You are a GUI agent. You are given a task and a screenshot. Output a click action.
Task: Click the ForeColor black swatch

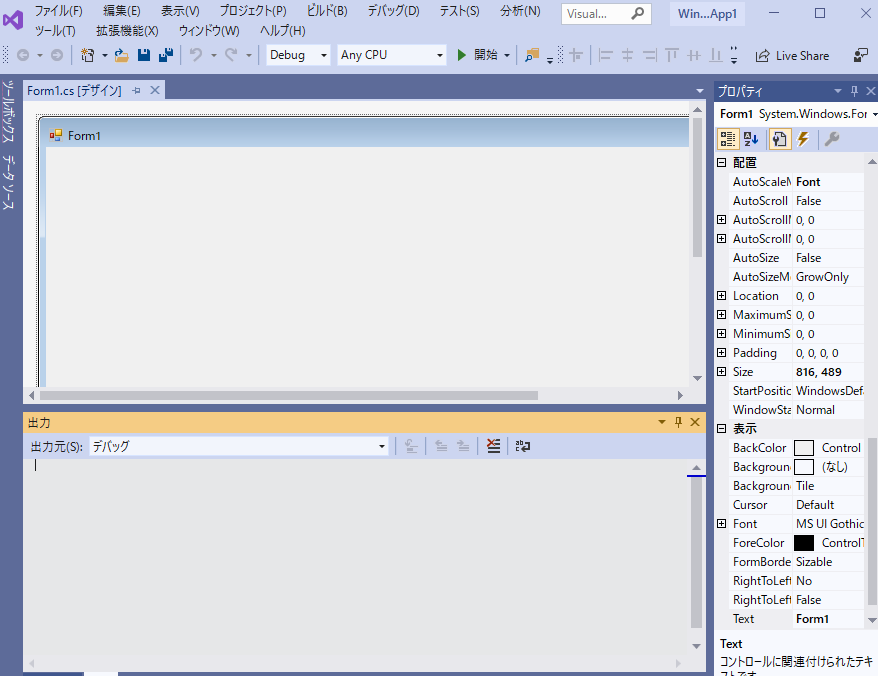click(x=804, y=543)
